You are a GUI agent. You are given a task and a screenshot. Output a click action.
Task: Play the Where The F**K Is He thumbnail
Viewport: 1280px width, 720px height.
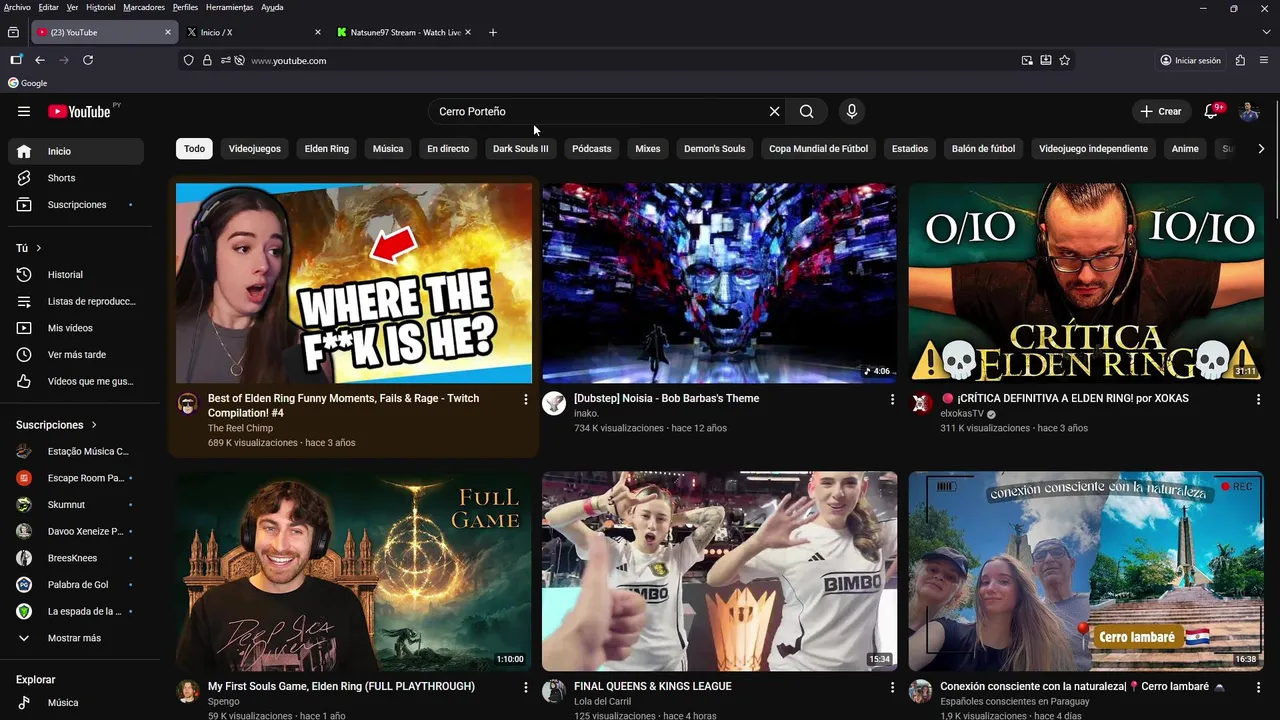[354, 283]
